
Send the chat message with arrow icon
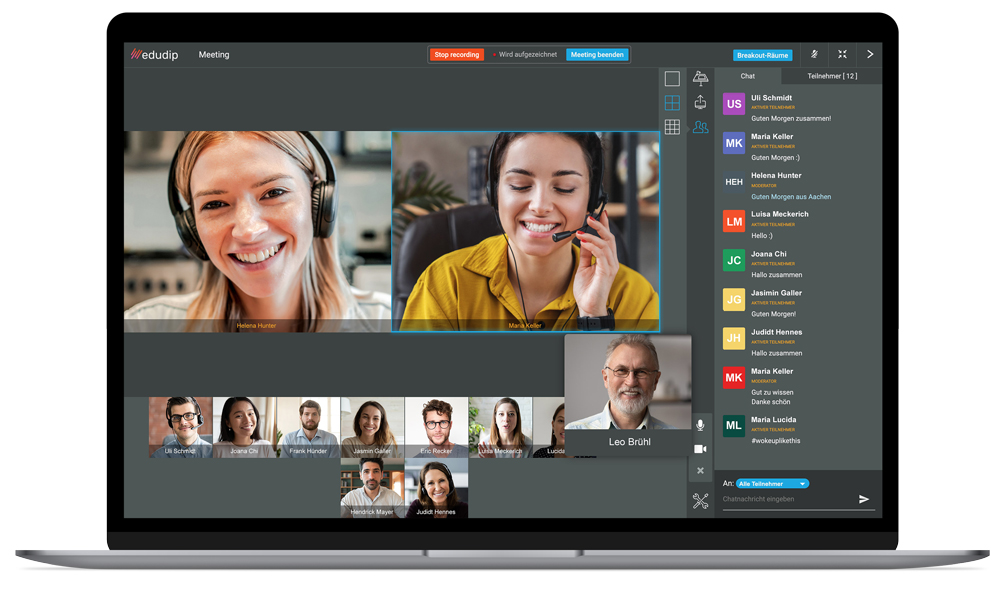click(864, 499)
